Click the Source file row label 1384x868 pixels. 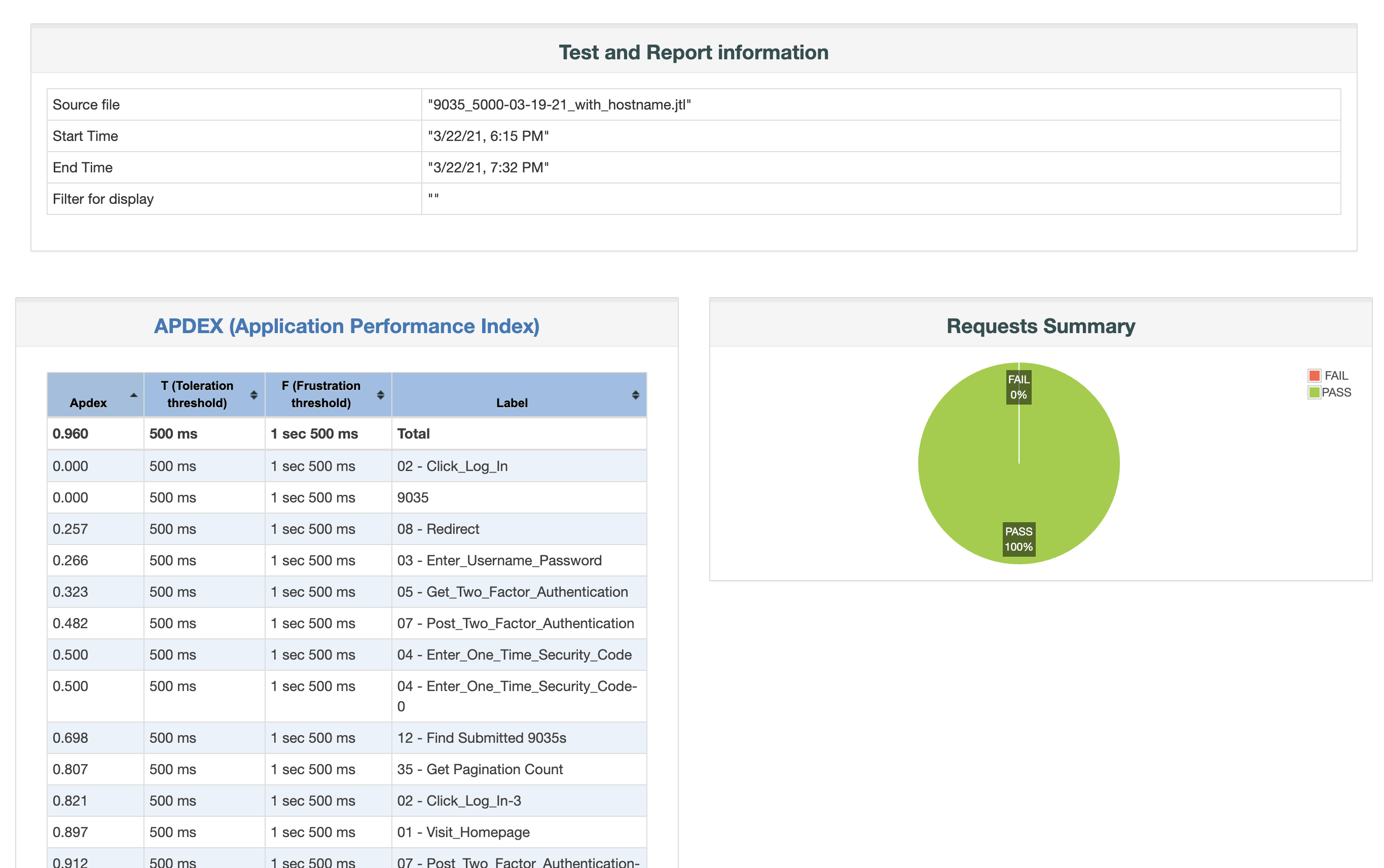86,104
